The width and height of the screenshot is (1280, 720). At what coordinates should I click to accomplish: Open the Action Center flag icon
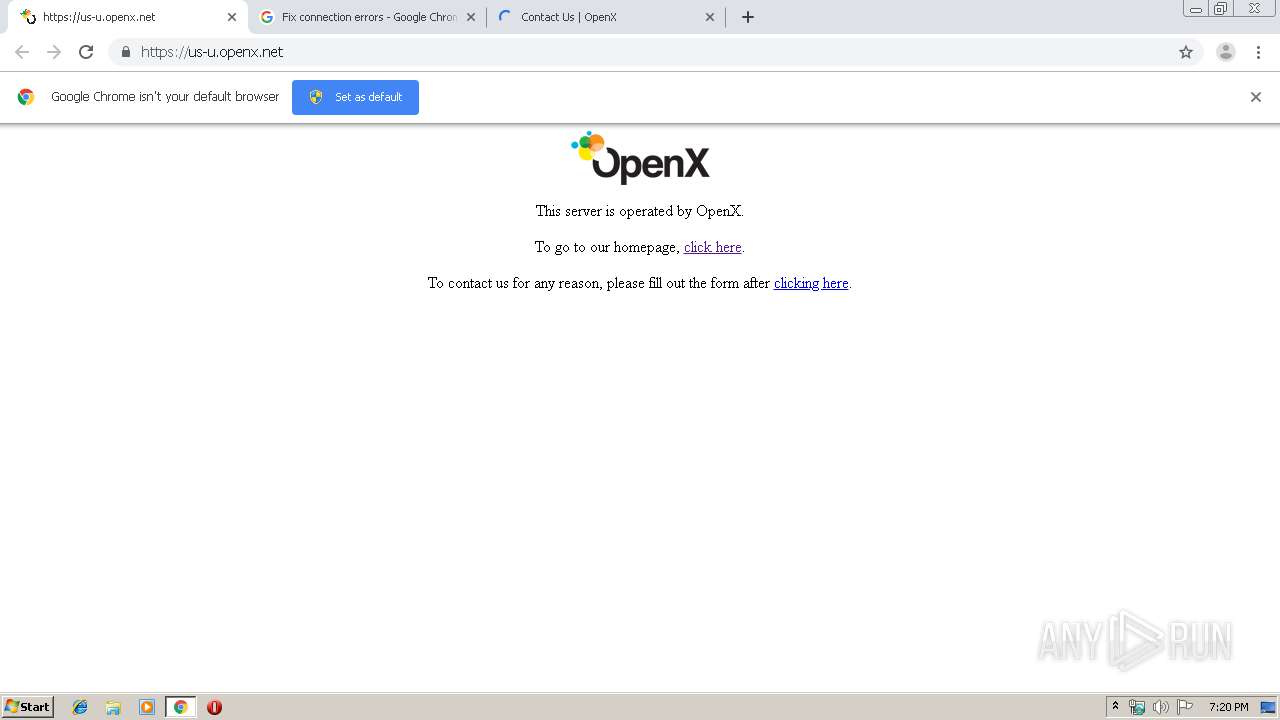[1185, 707]
